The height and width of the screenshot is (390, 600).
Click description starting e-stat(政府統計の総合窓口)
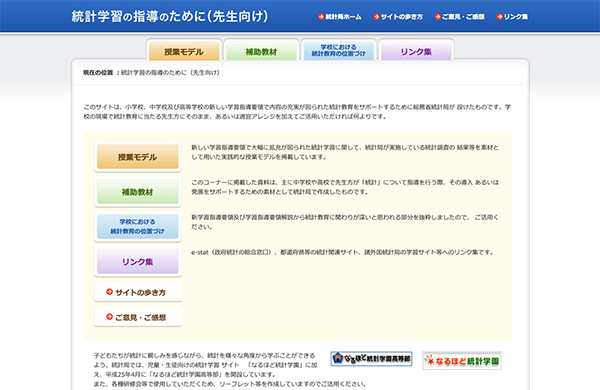coord(342,252)
